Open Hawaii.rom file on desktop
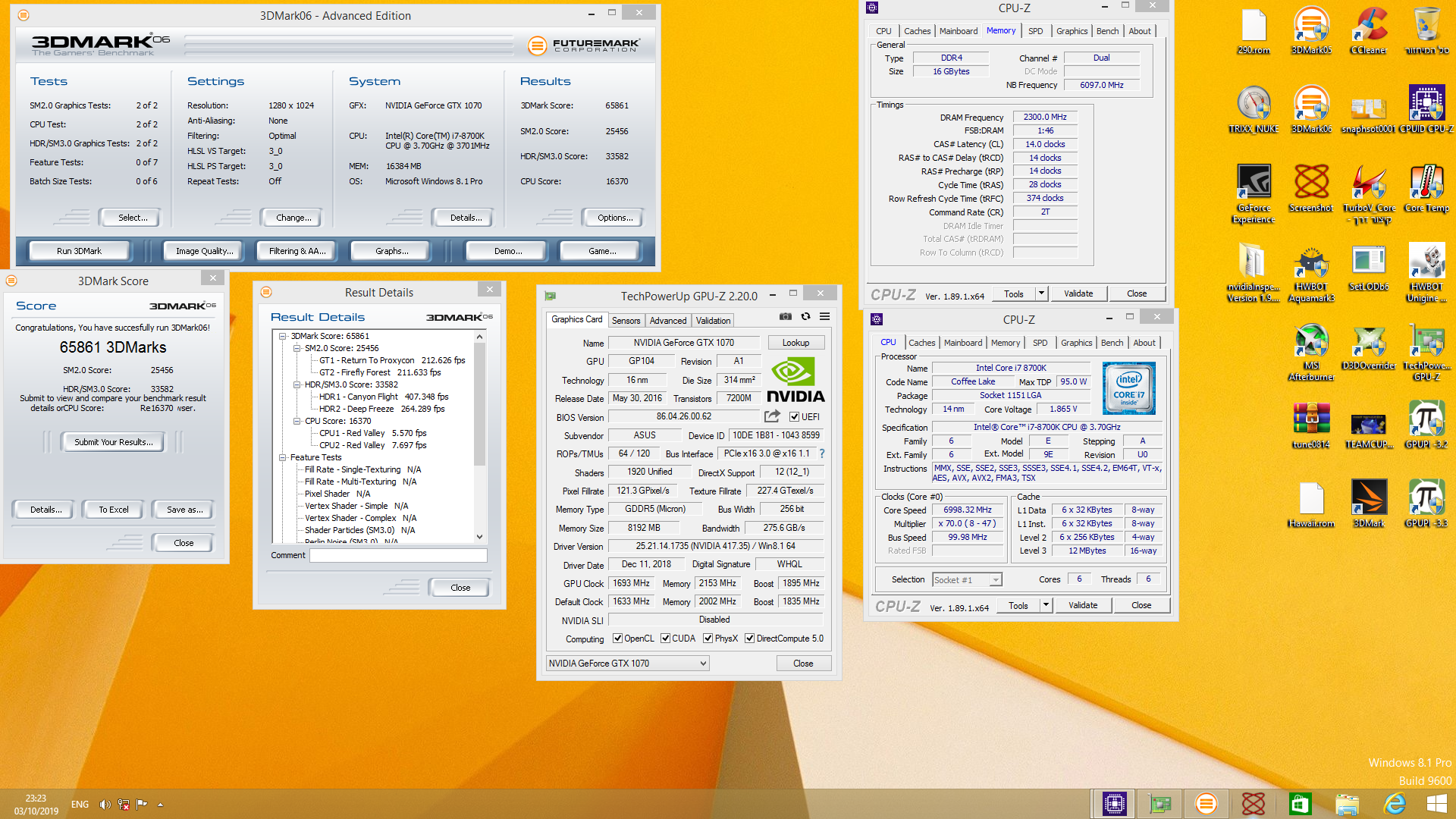 click(x=1311, y=505)
